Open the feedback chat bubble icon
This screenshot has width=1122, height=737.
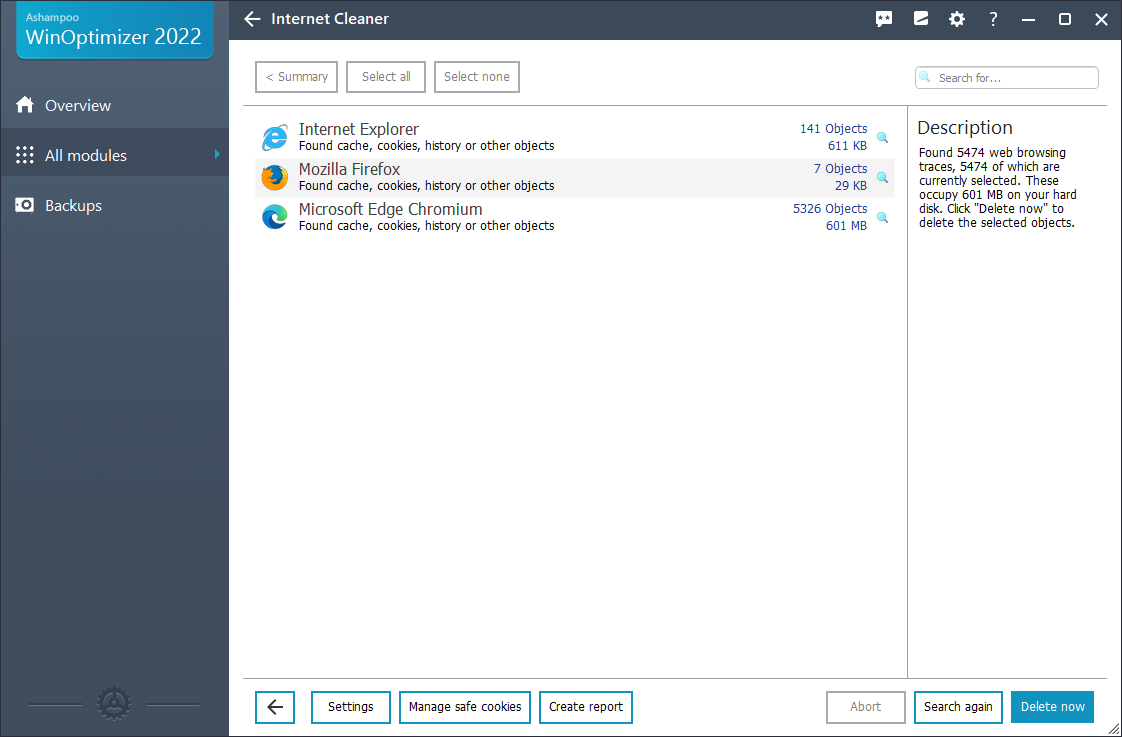pos(884,19)
